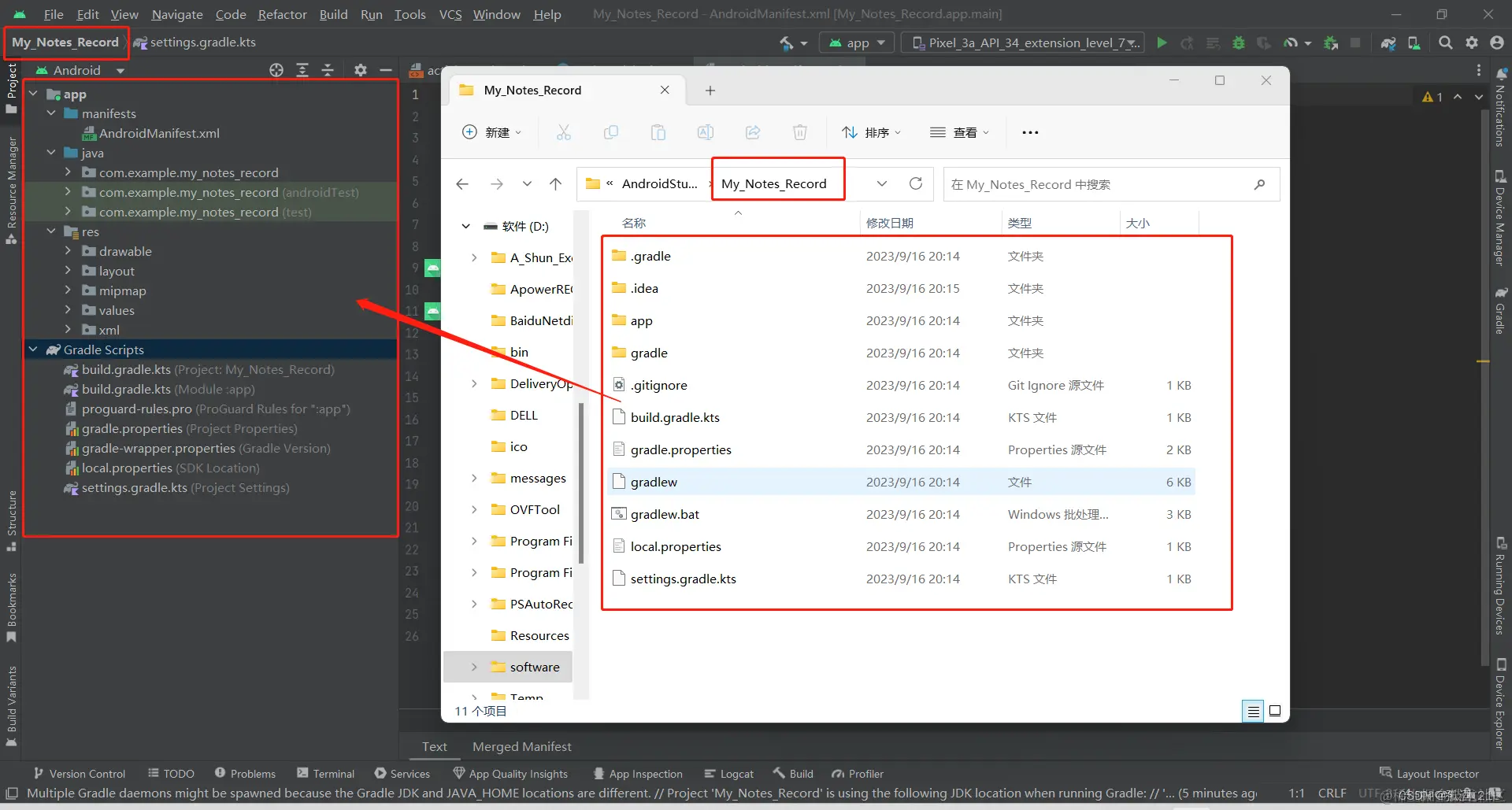Click the Debug app bug icon
1512x810 pixels.
(1238, 43)
